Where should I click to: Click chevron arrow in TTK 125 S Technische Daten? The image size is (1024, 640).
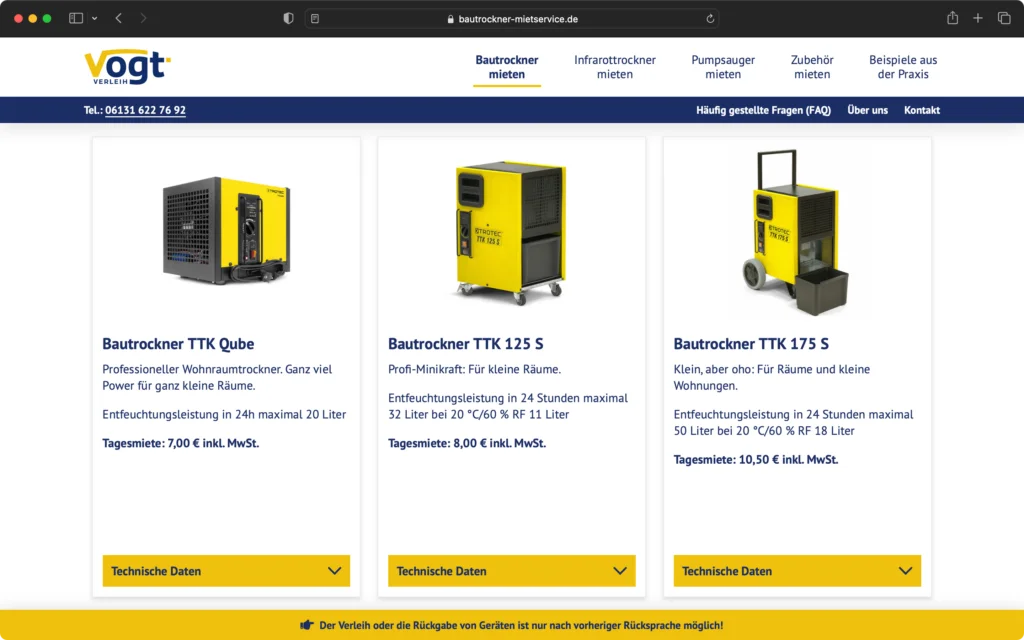[x=620, y=571]
